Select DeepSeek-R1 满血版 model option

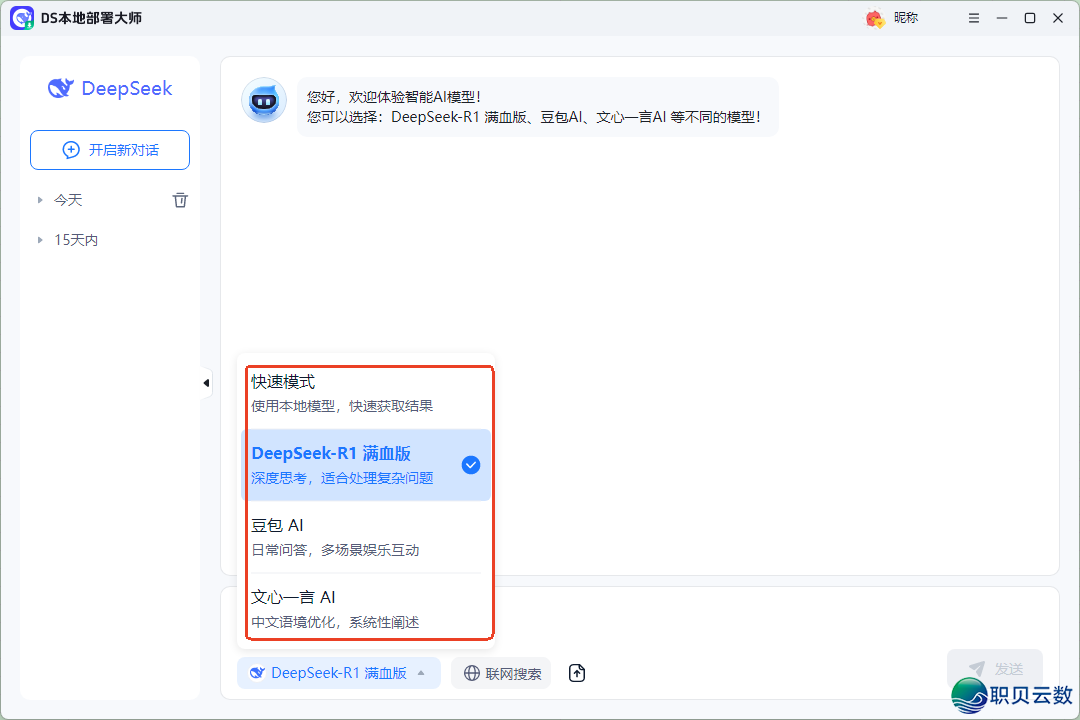(366, 465)
